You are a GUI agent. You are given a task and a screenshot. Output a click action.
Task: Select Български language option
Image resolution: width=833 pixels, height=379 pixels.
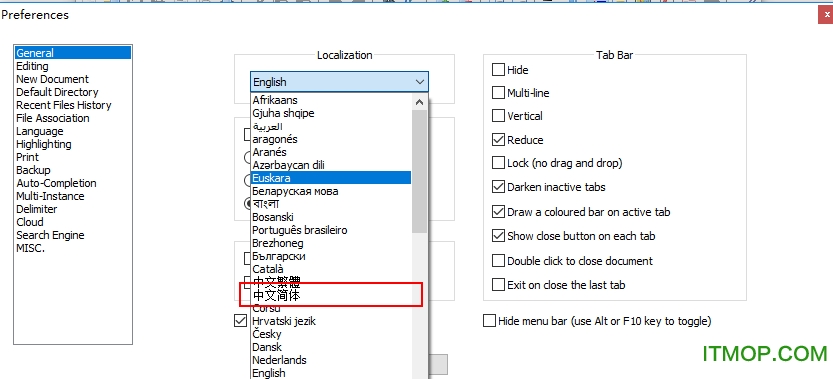pos(331,256)
